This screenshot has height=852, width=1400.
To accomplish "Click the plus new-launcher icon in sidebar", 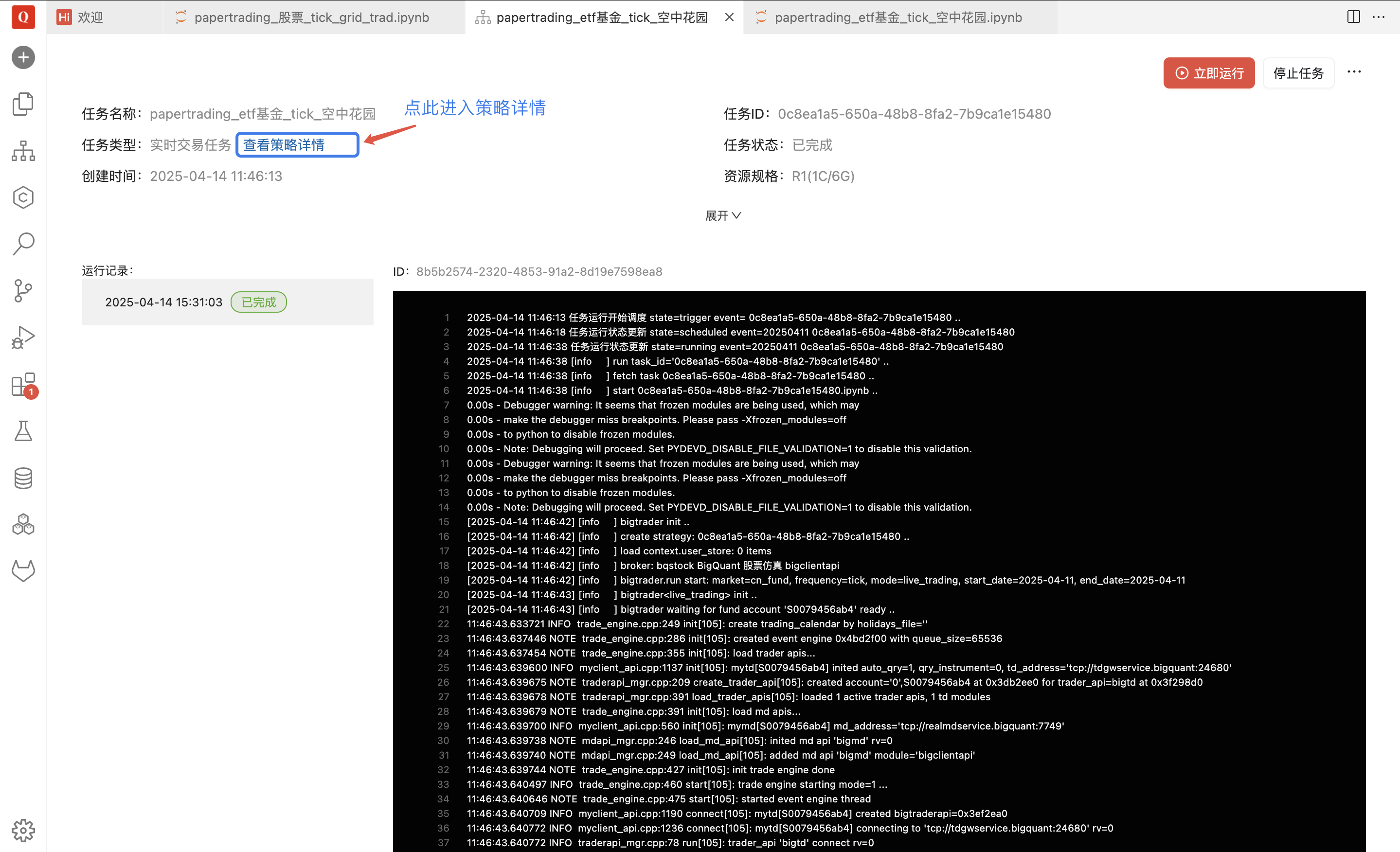I will [23, 57].
